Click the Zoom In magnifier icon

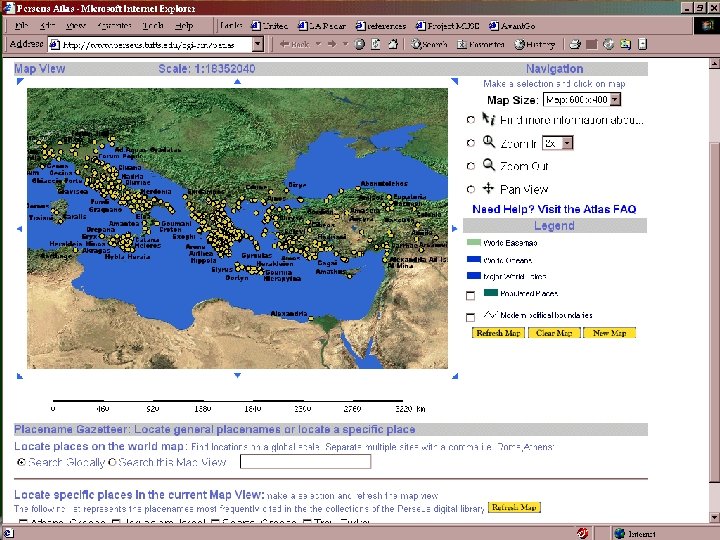pyautogui.click(x=489, y=142)
